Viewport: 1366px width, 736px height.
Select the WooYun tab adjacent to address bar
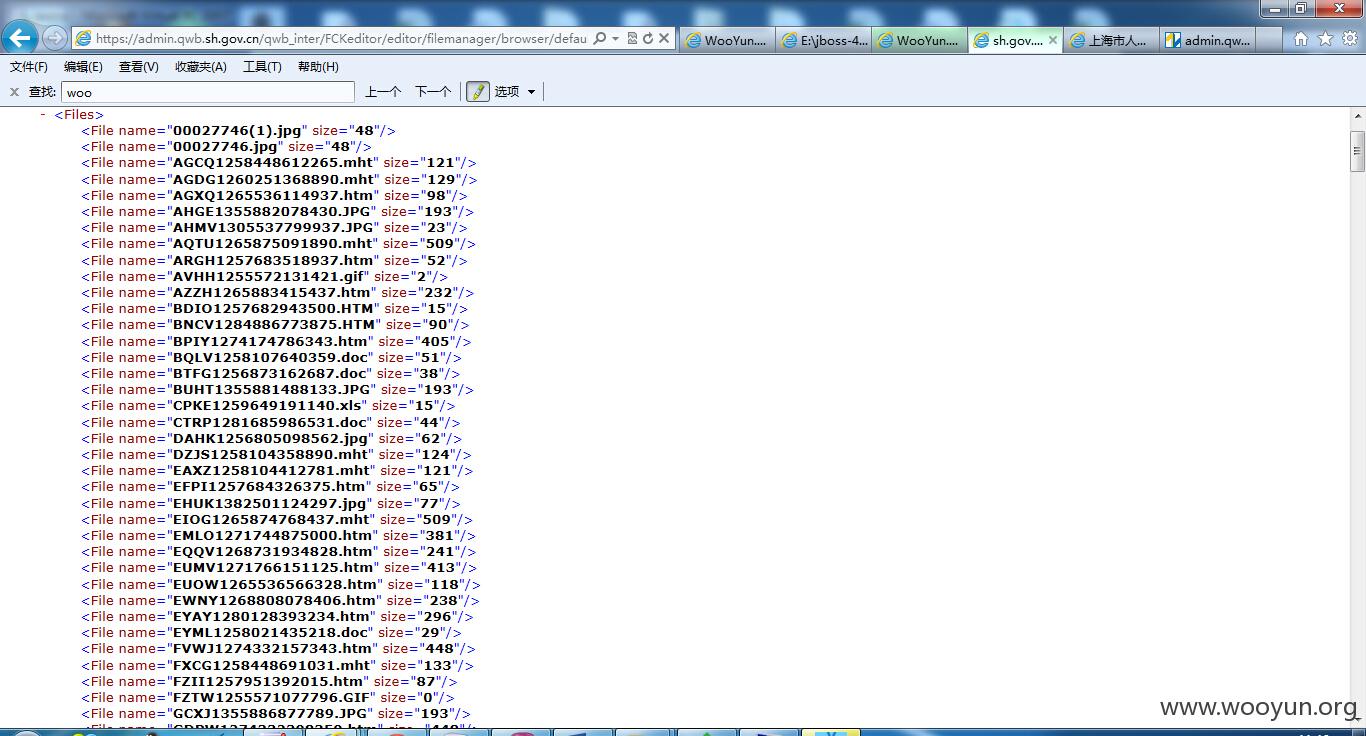[x=728, y=40]
